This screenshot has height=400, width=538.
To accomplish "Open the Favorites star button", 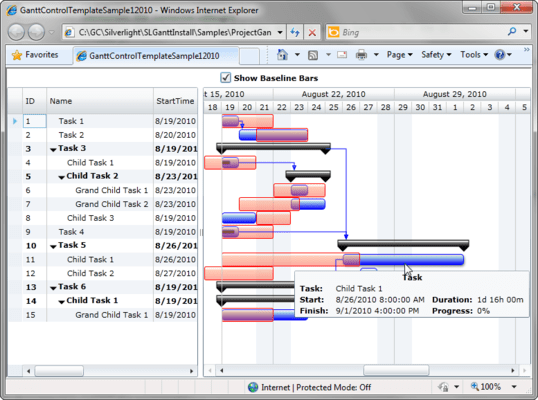I will (35, 55).
